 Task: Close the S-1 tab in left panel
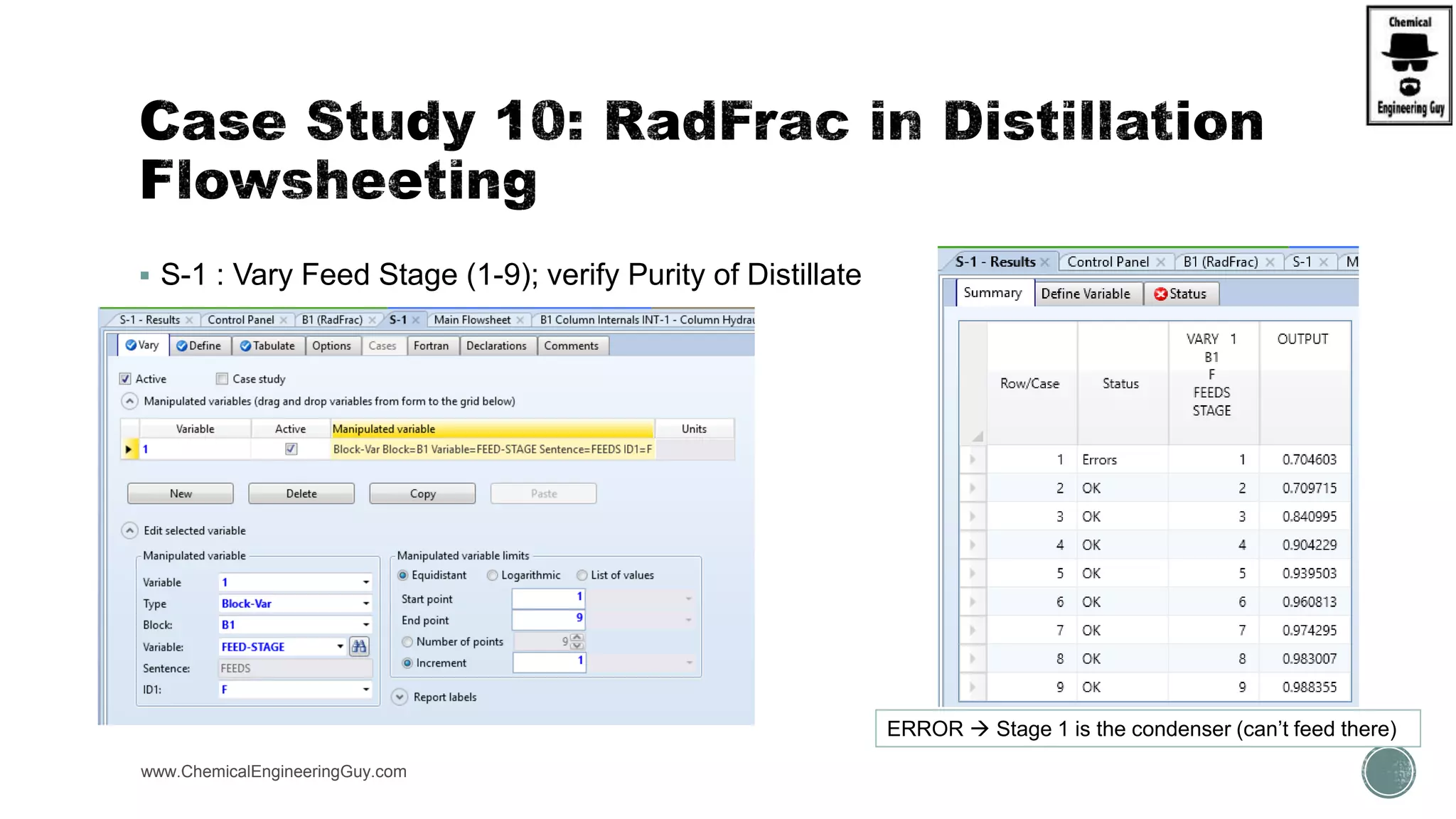point(416,321)
